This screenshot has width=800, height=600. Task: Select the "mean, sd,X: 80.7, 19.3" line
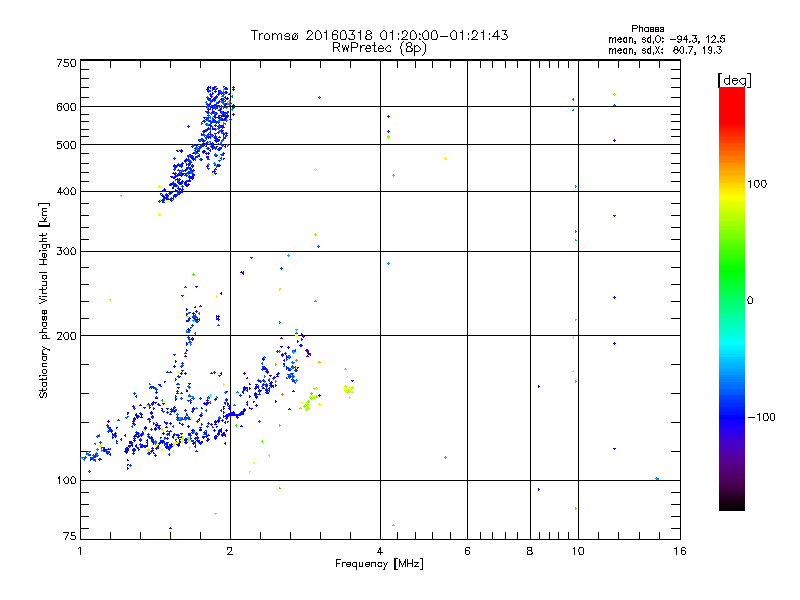pos(665,50)
